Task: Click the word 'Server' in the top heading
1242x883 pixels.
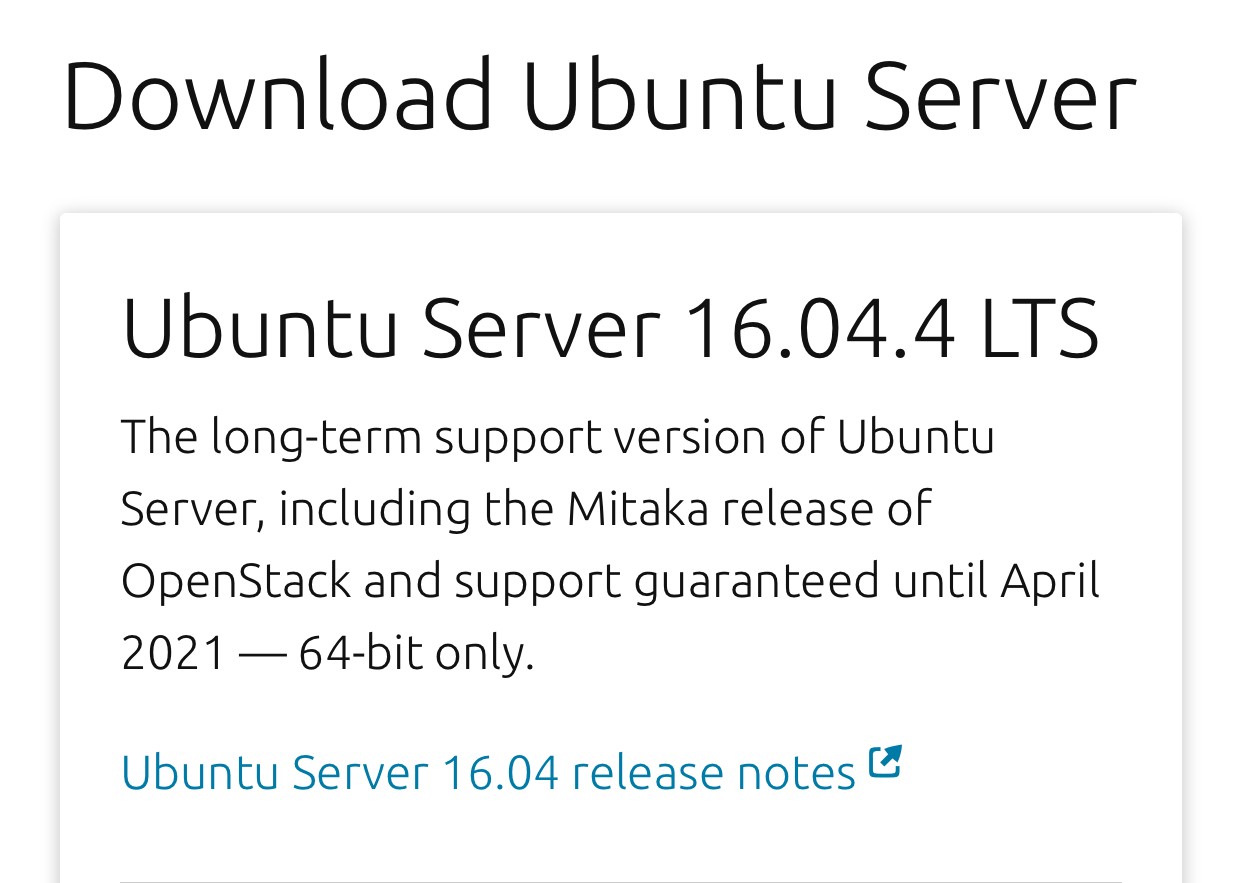Action: [x=1001, y=96]
